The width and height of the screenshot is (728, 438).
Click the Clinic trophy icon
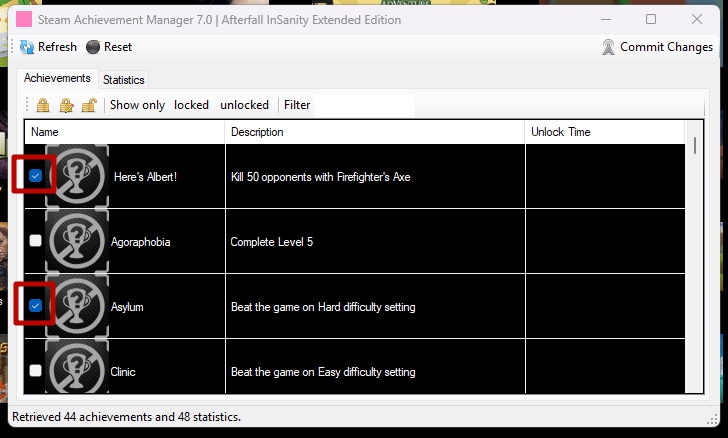pyautogui.click(x=77, y=367)
